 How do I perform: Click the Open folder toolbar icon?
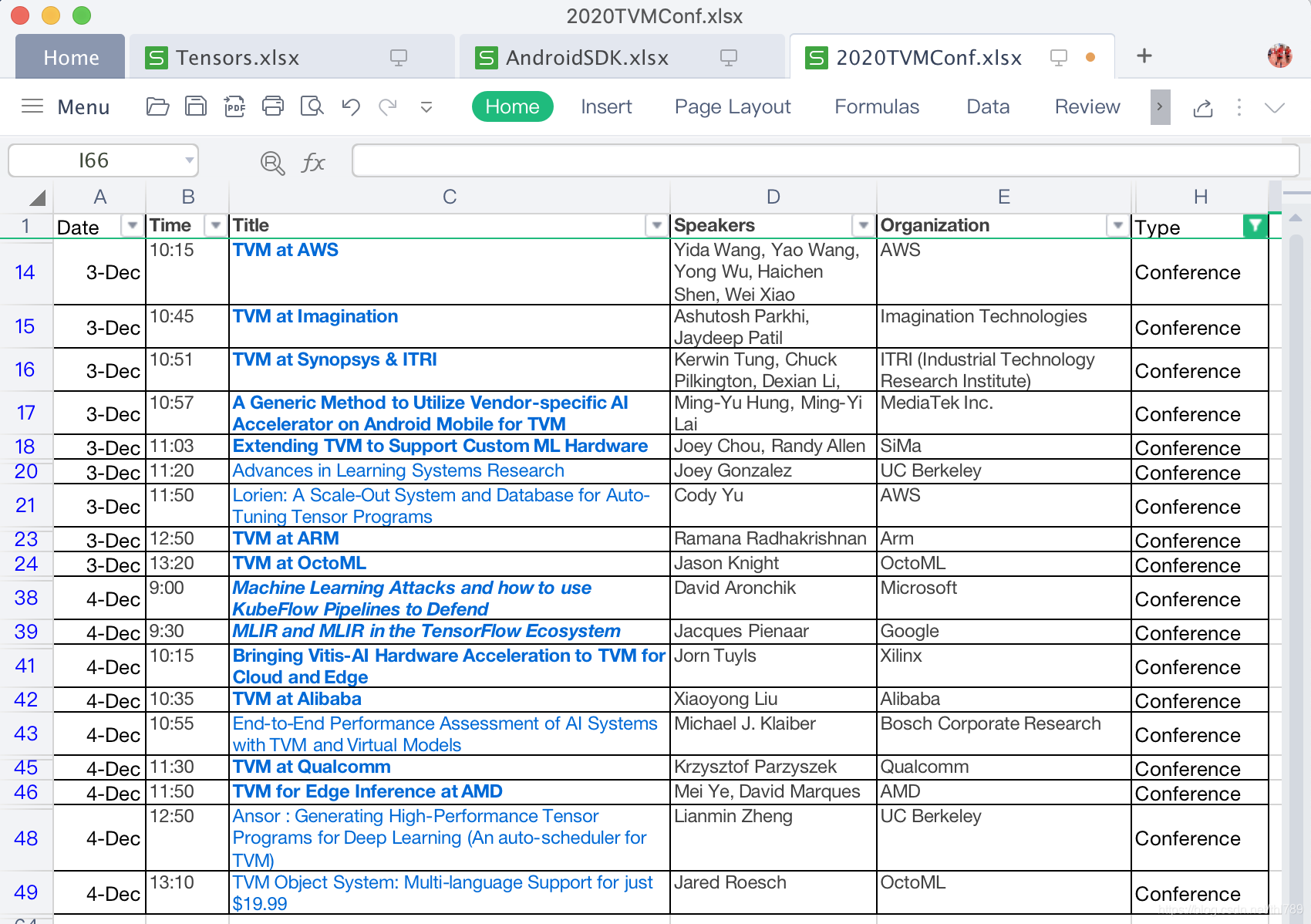pyautogui.click(x=157, y=106)
